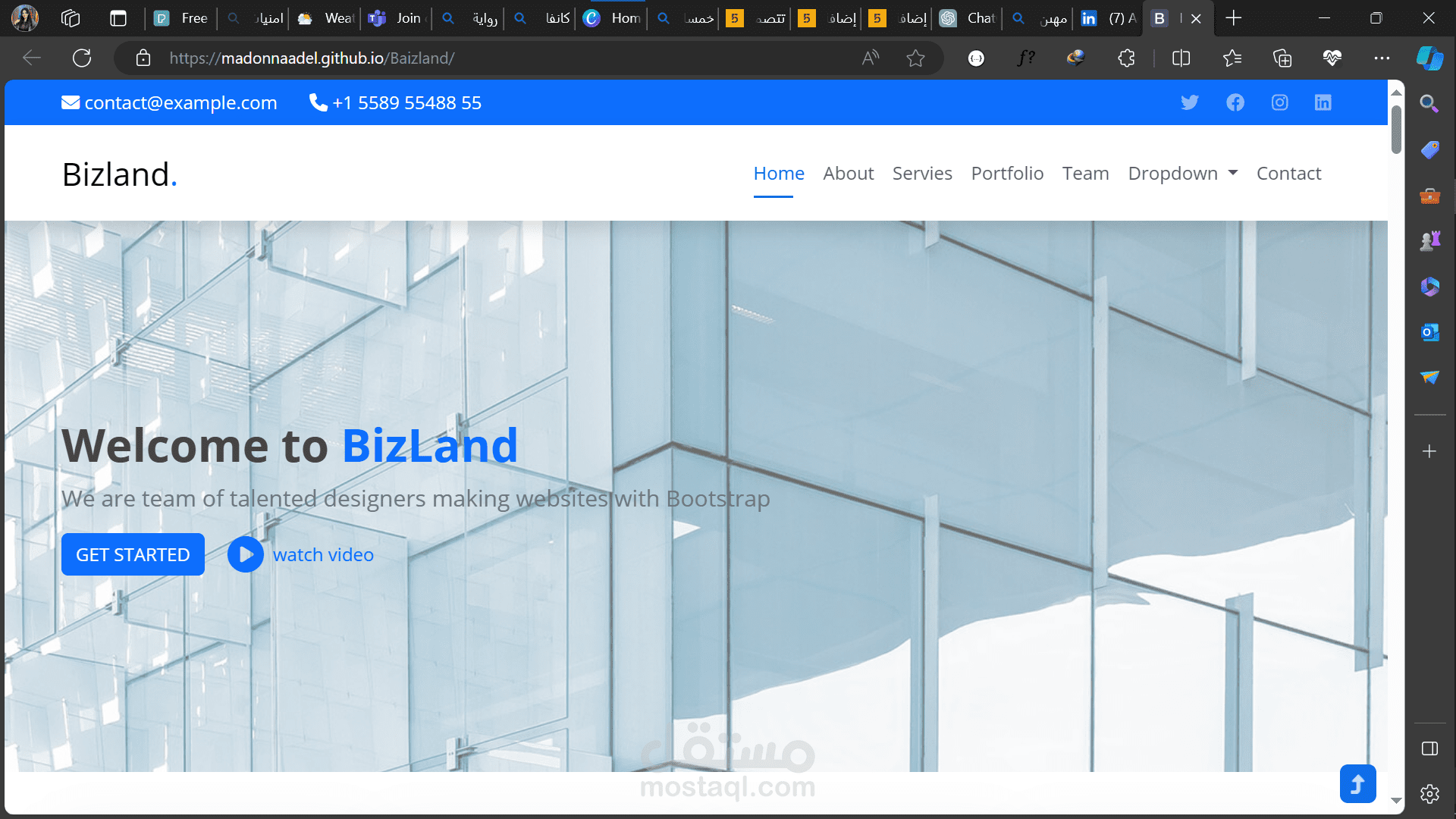Open browser Extensions puzzle icon

(x=1126, y=58)
